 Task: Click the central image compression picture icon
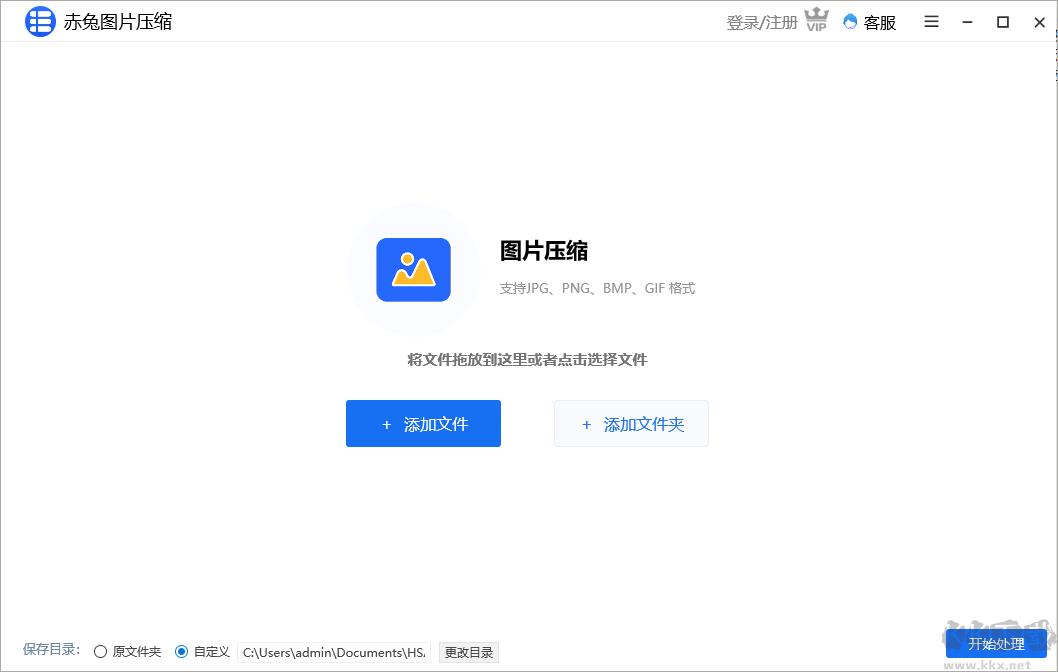(413, 268)
